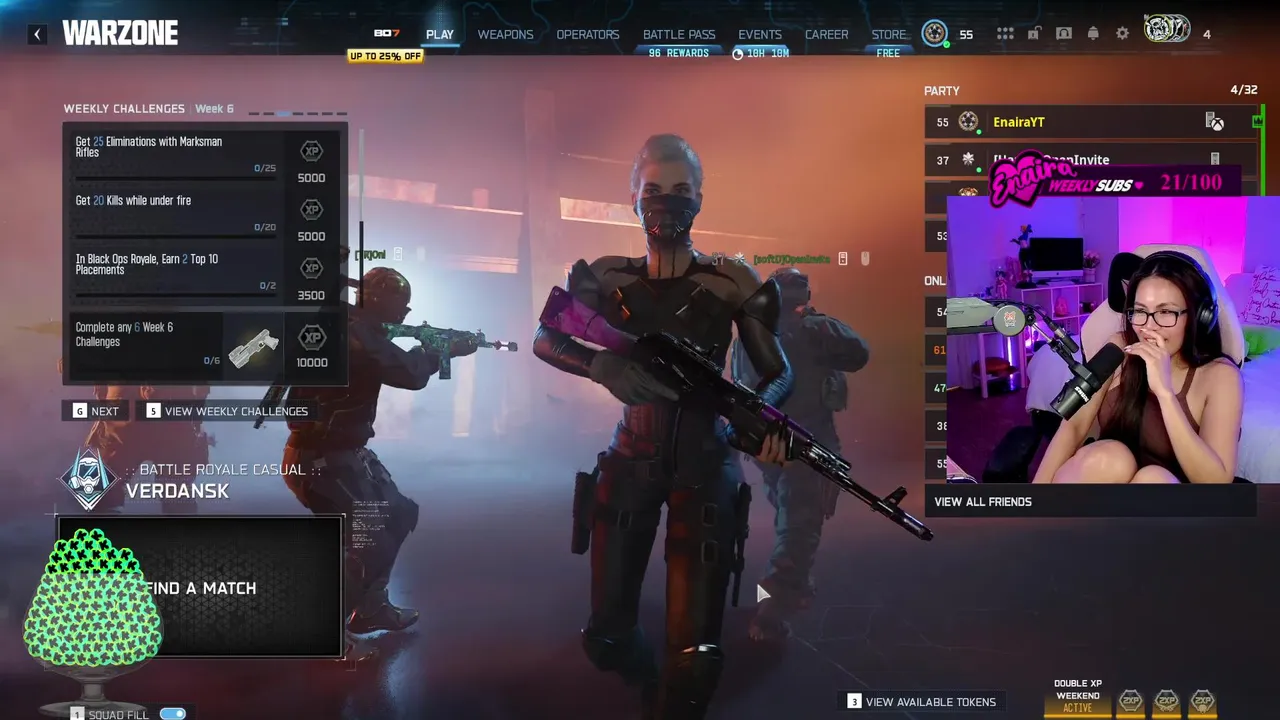Click the UP TO 25% OFF badge
Image resolution: width=1280 pixels, height=720 pixels.
pos(385,56)
